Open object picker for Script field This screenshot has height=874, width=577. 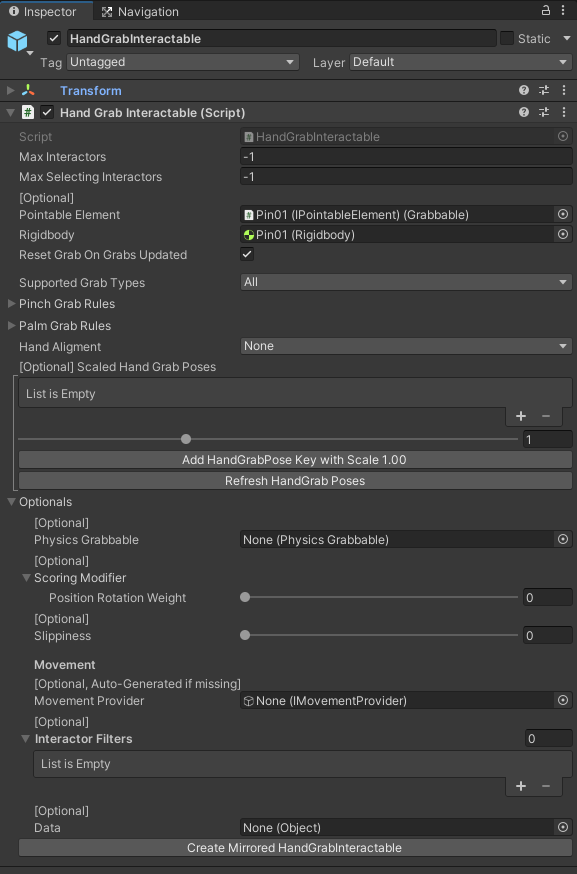(563, 137)
